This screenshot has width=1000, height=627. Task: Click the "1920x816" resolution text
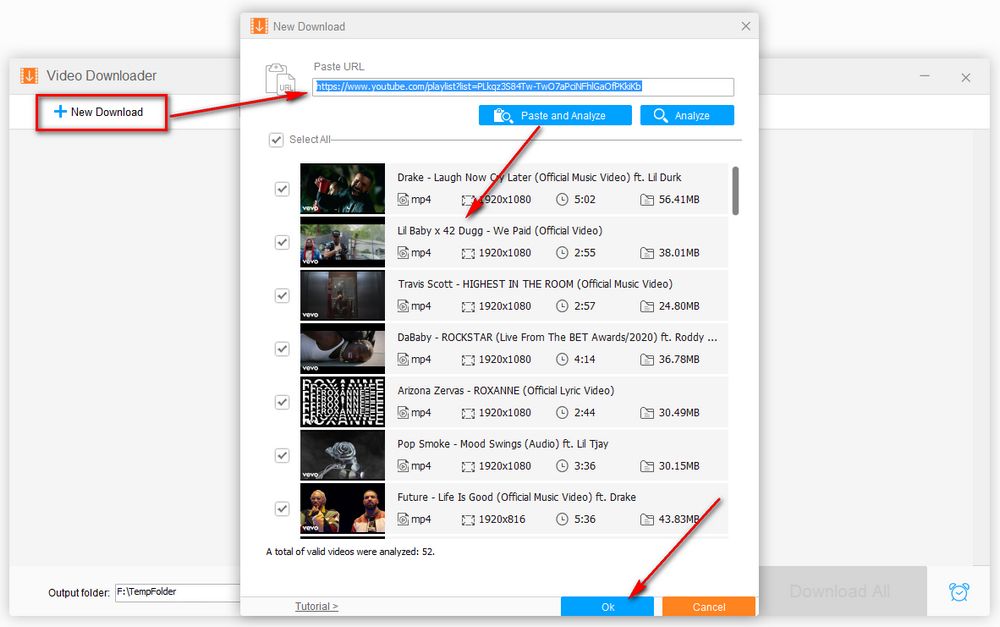(502, 519)
